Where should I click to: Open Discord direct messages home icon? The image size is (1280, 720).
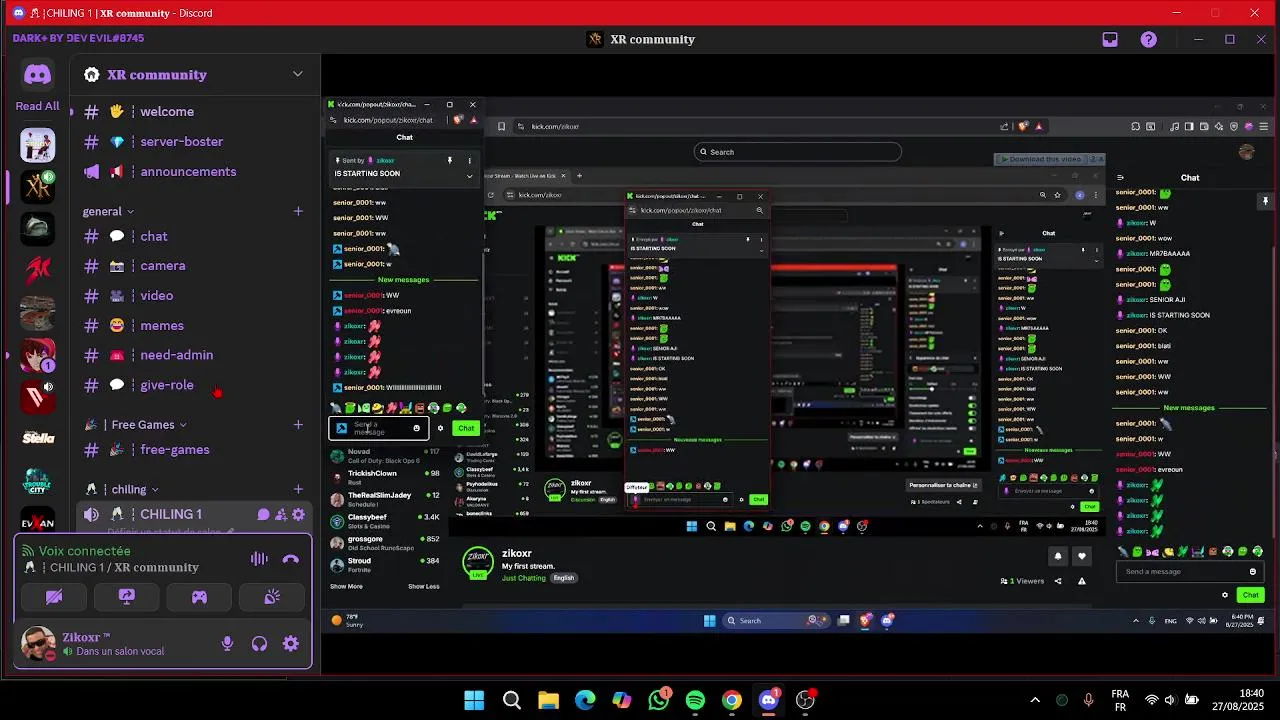tap(38, 75)
